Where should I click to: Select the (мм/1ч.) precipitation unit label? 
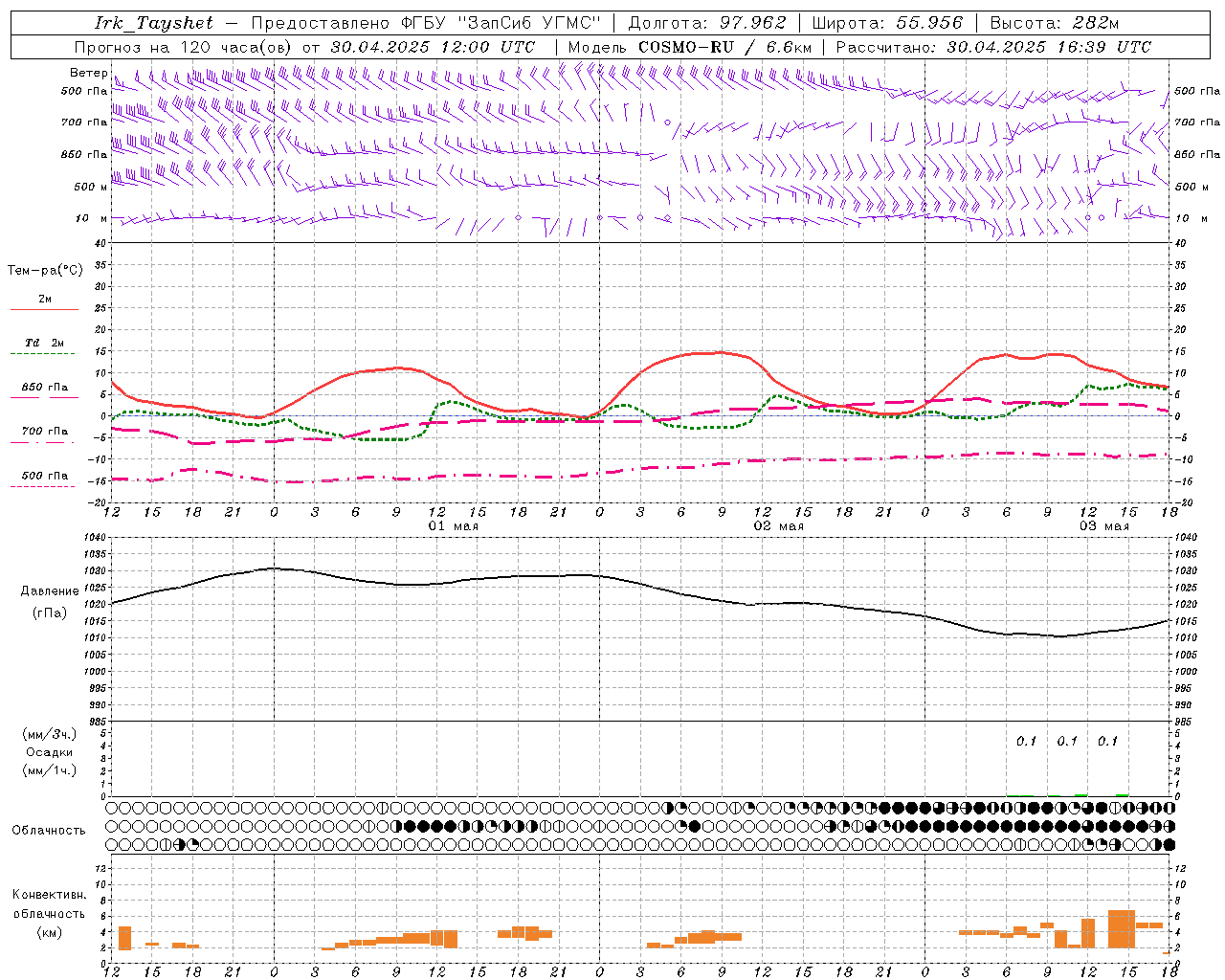coord(50,770)
